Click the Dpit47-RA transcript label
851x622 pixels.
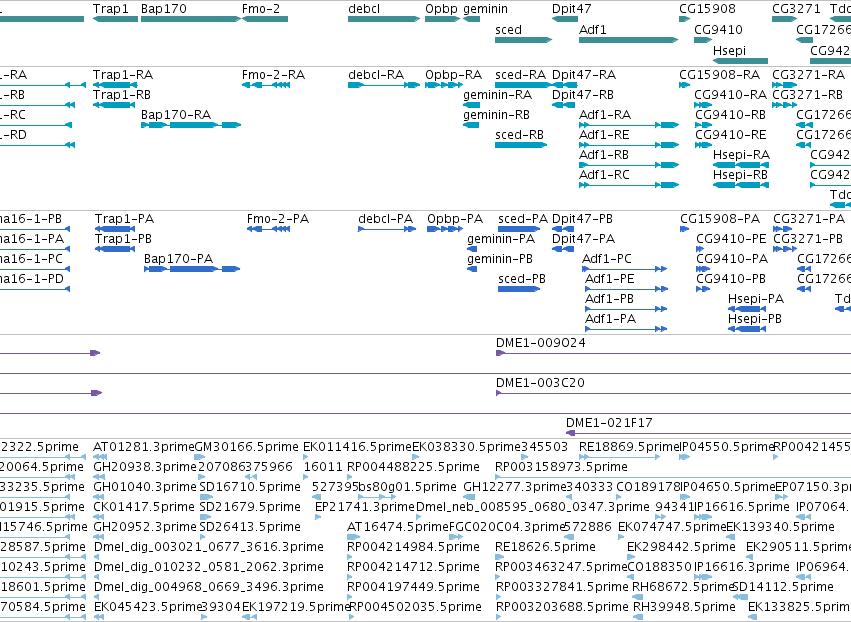coord(584,75)
